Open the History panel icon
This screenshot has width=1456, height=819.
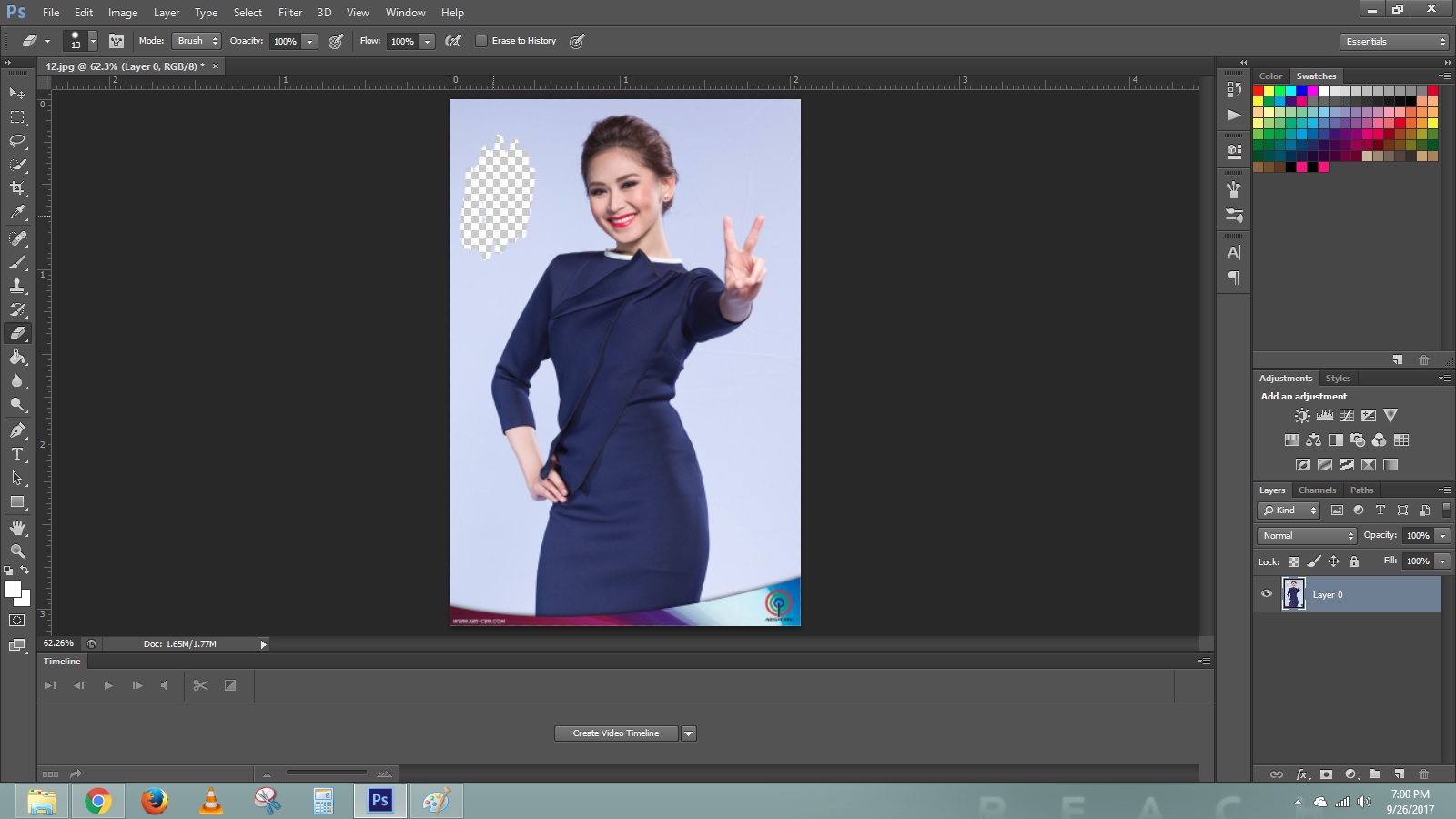(1234, 89)
